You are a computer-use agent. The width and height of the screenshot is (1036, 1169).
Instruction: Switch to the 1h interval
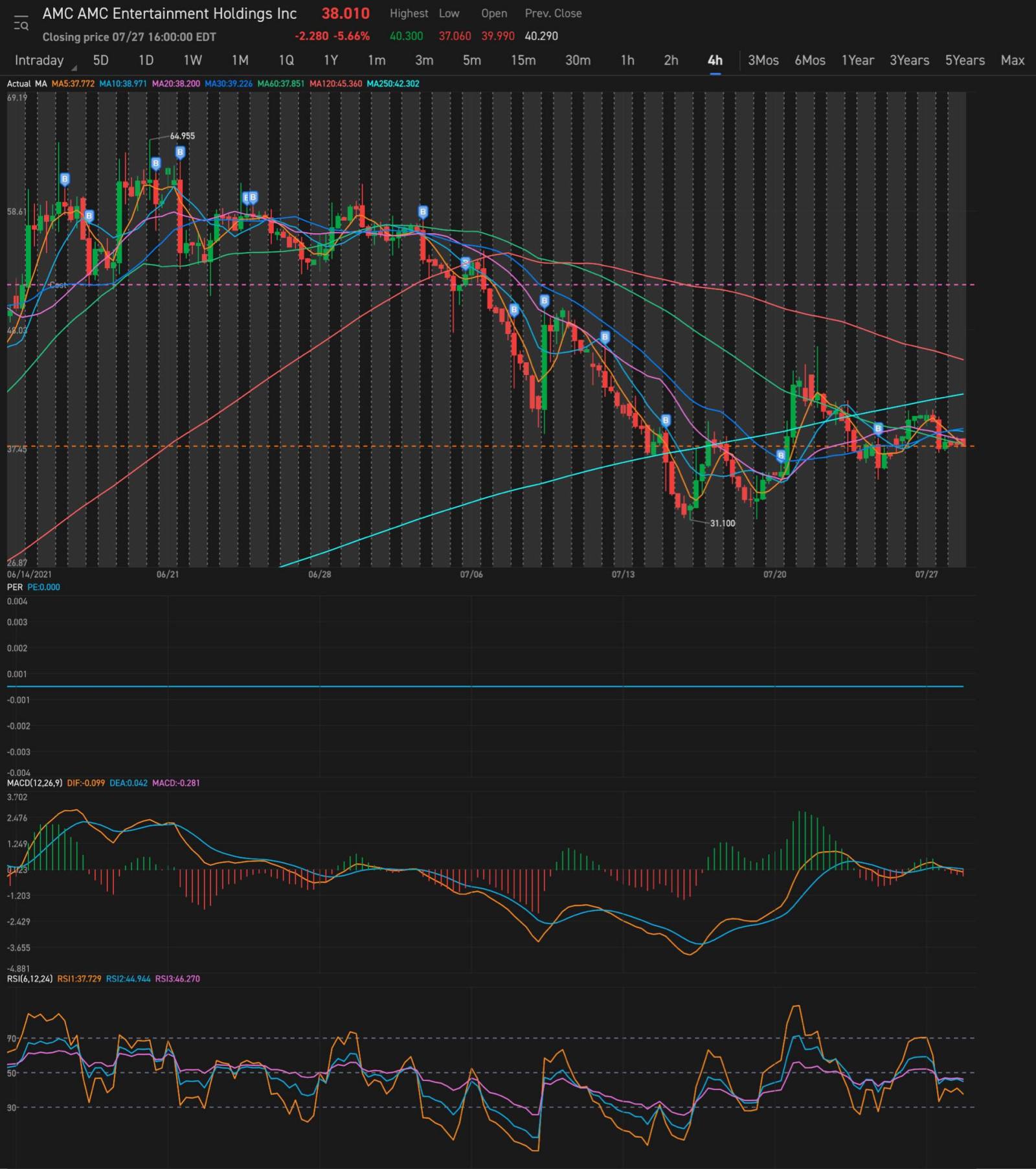tap(627, 60)
